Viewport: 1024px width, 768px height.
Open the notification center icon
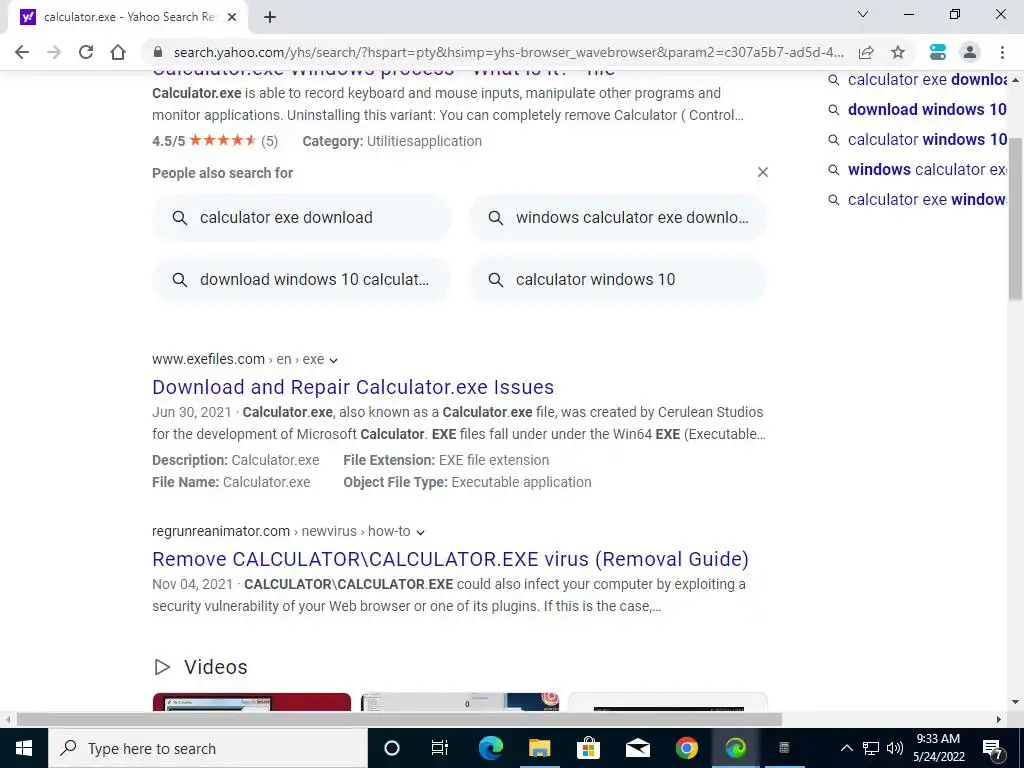(993, 748)
